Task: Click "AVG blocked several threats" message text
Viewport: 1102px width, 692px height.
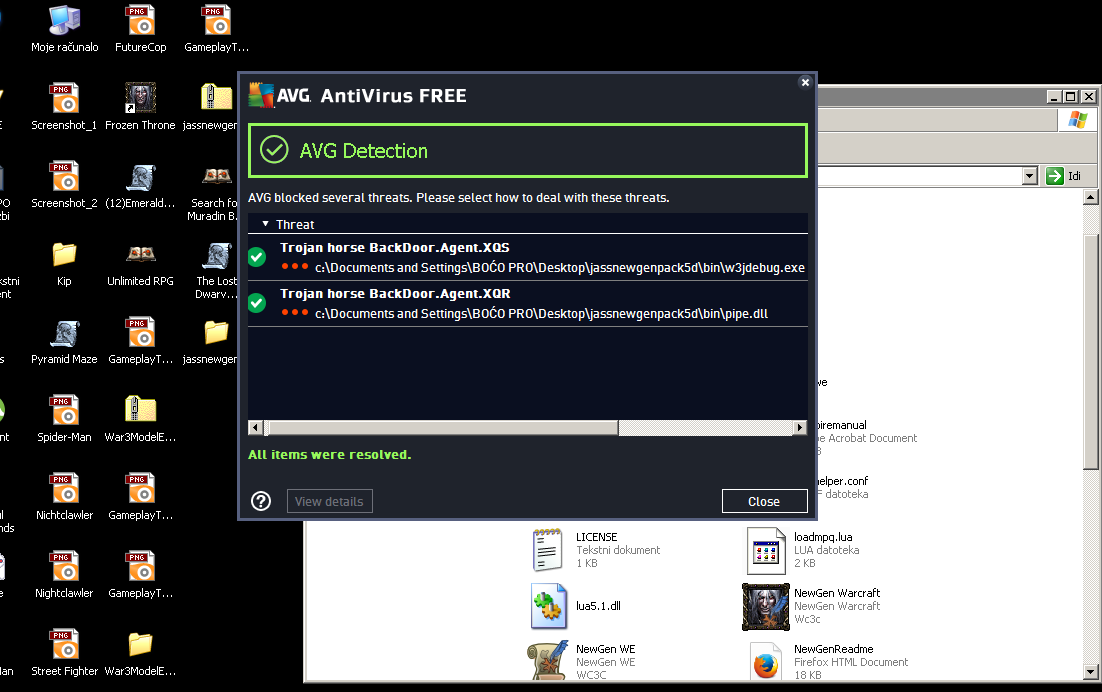Action: [459, 197]
